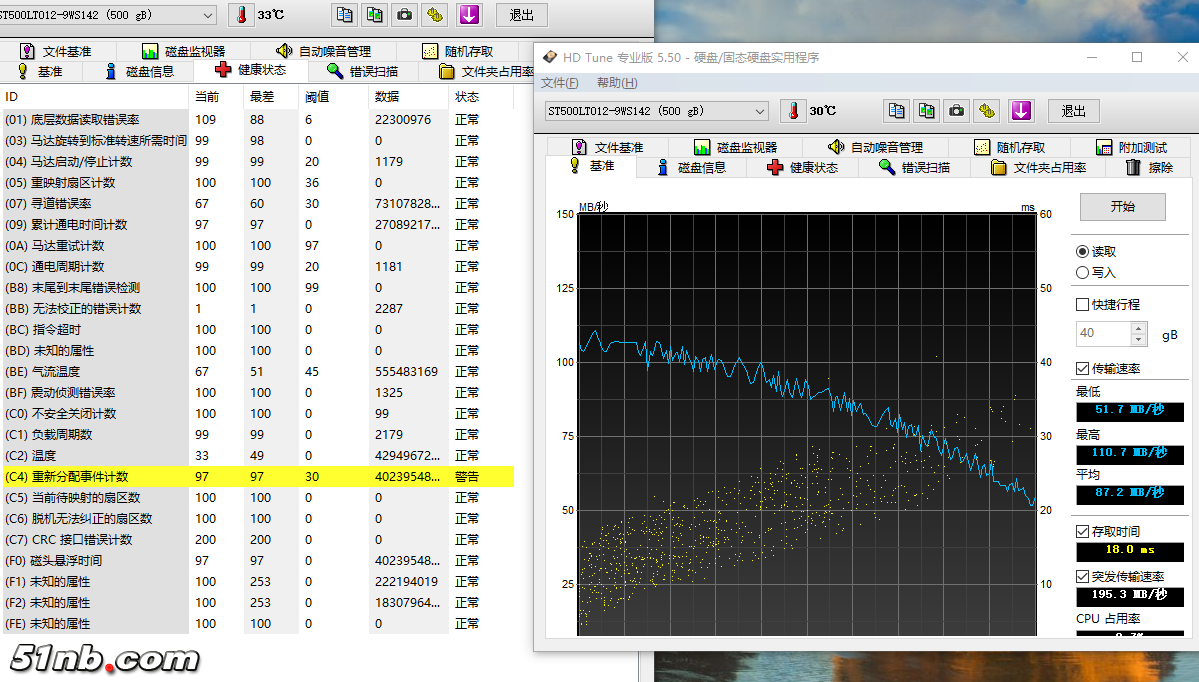Switch to 错误扫描 tab in the right benchmark window

coord(914,167)
